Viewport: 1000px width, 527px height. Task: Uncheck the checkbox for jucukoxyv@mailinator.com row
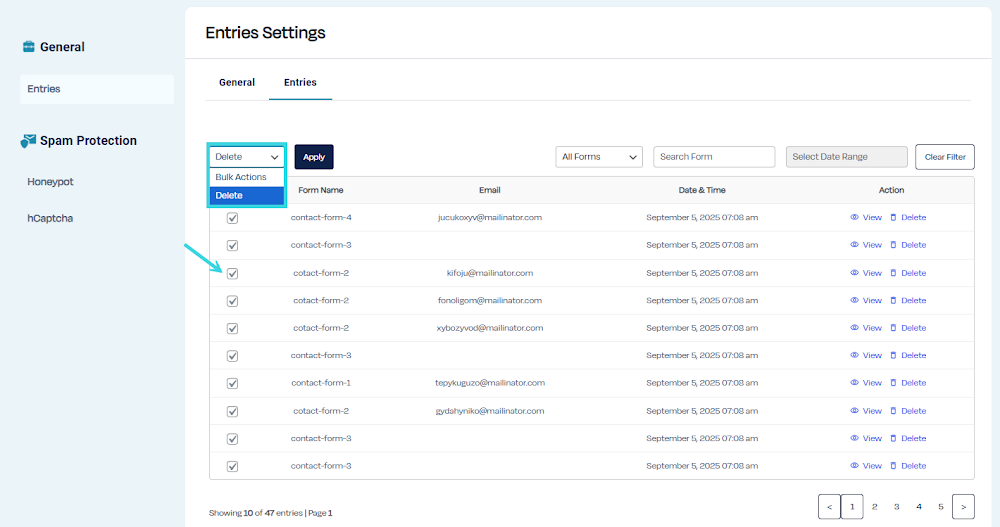(232, 218)
